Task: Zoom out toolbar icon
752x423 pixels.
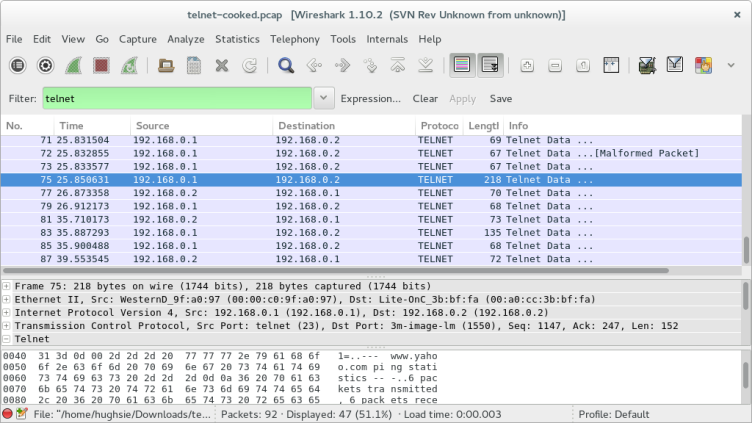Action: (555, 65)
